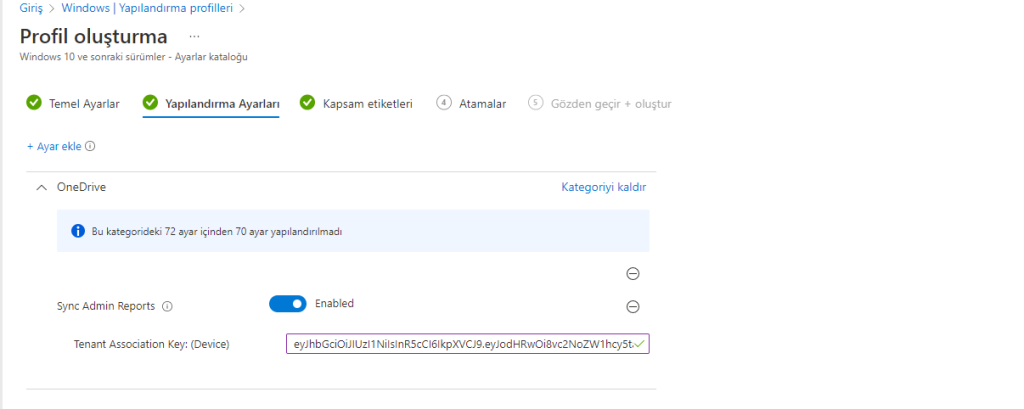Open the ellipsis menu beside Profil oluşturma
The image size is (1024, 409).
194,36
